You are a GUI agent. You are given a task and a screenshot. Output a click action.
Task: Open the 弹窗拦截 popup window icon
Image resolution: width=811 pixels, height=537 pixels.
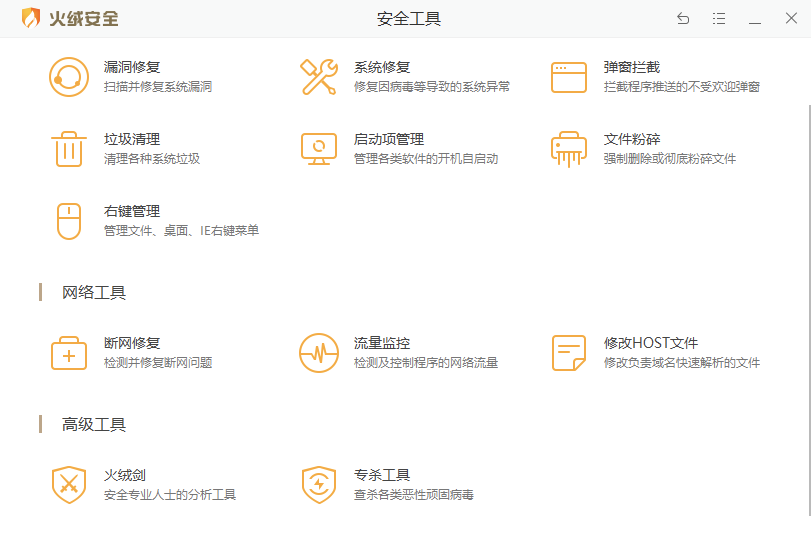click(x=568, y=78)
